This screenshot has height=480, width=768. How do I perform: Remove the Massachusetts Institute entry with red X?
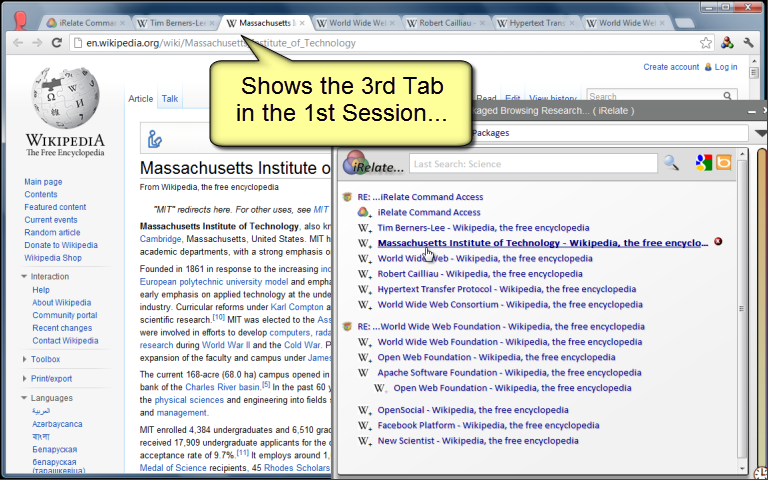[718, 241]
